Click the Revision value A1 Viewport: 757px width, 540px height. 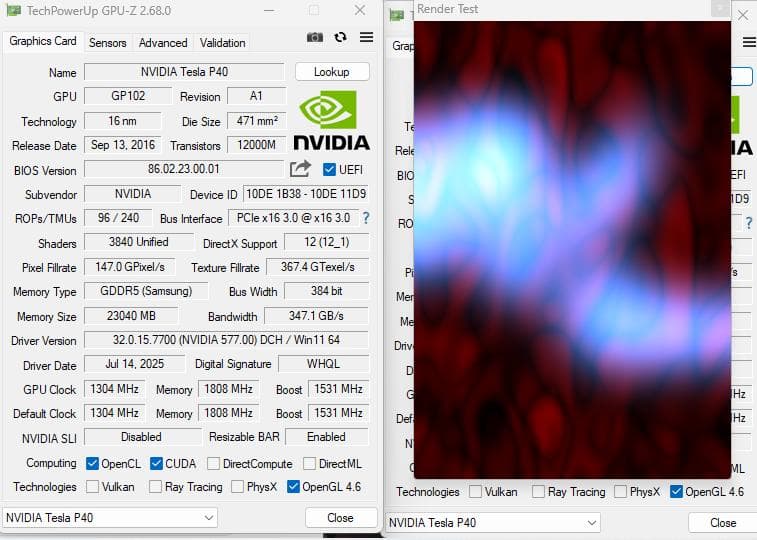[257, 96]
